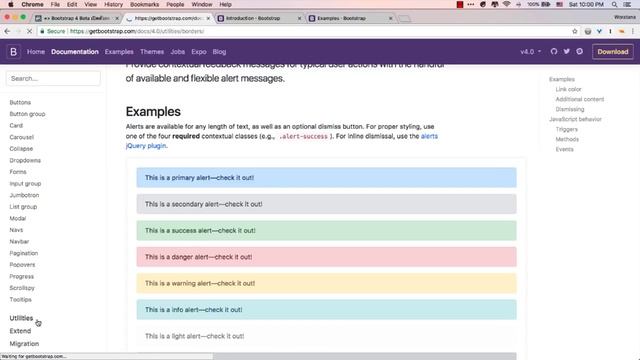Jump to Link color in page contents

tap(568, 89)
